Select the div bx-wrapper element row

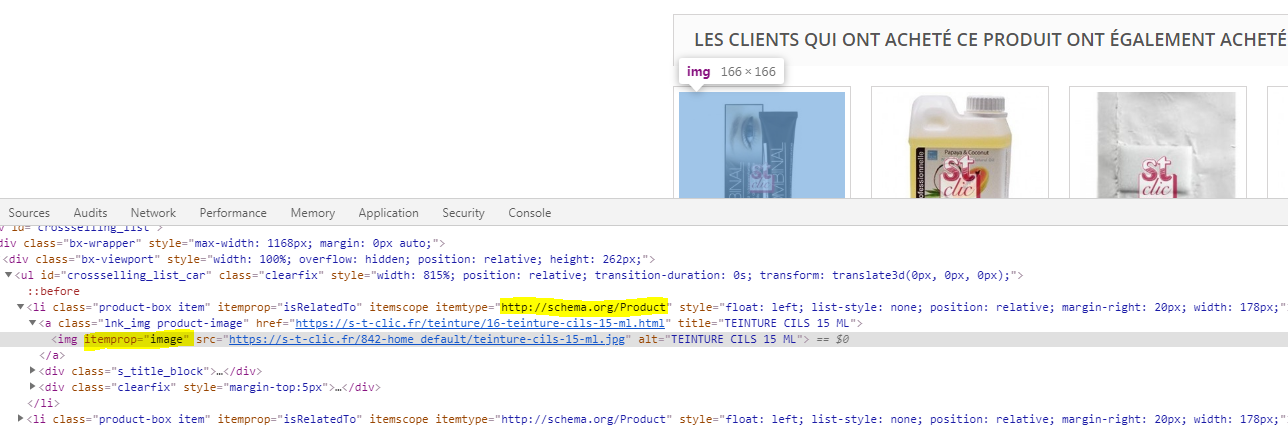pos(644,243)
